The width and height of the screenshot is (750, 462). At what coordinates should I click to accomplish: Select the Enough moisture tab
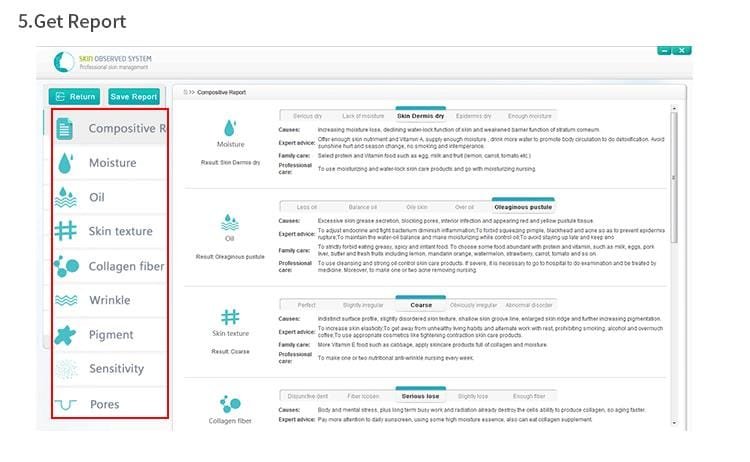[x=529, y=116]
